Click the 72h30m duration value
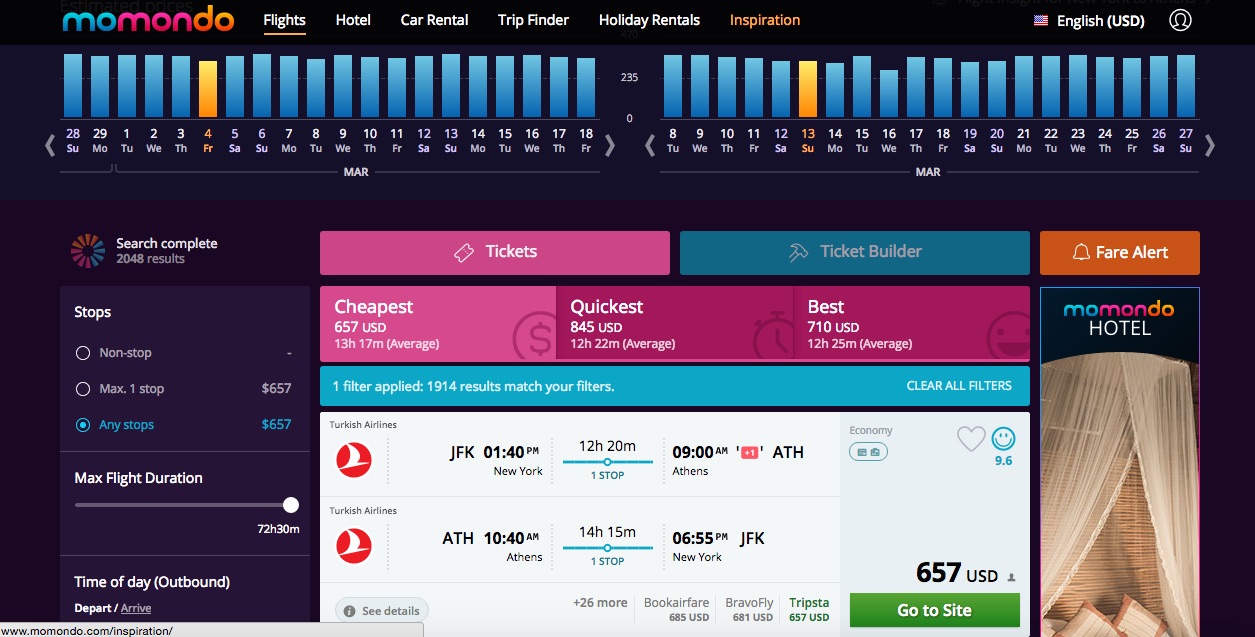Viewport: 1255px width, 637px height. pyautogui.click(x=278, y=529)
